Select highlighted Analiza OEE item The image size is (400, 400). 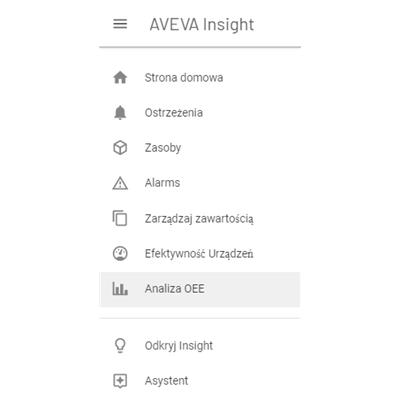[x=200, y=289]
